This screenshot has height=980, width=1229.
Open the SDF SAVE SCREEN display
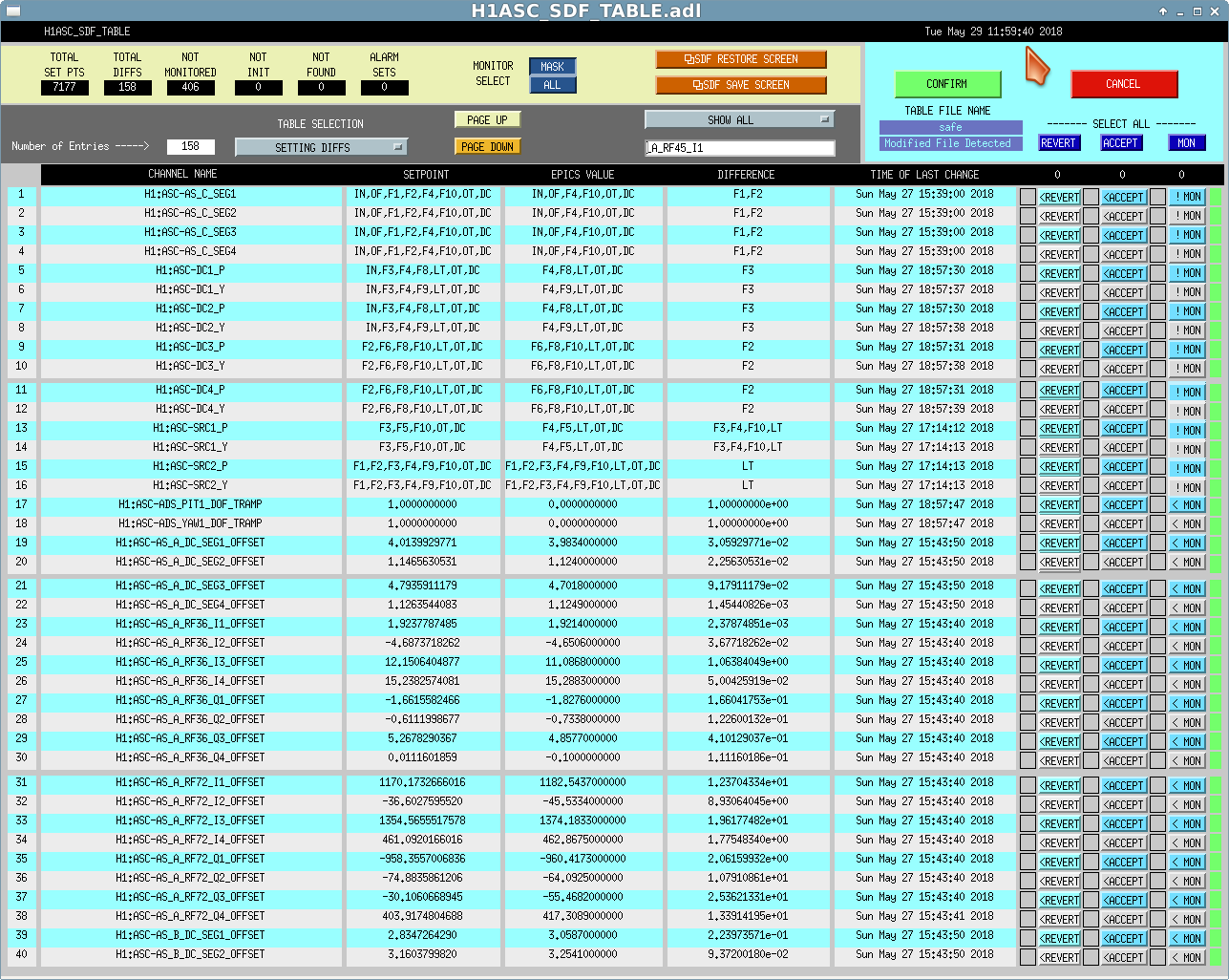(741, 85)
